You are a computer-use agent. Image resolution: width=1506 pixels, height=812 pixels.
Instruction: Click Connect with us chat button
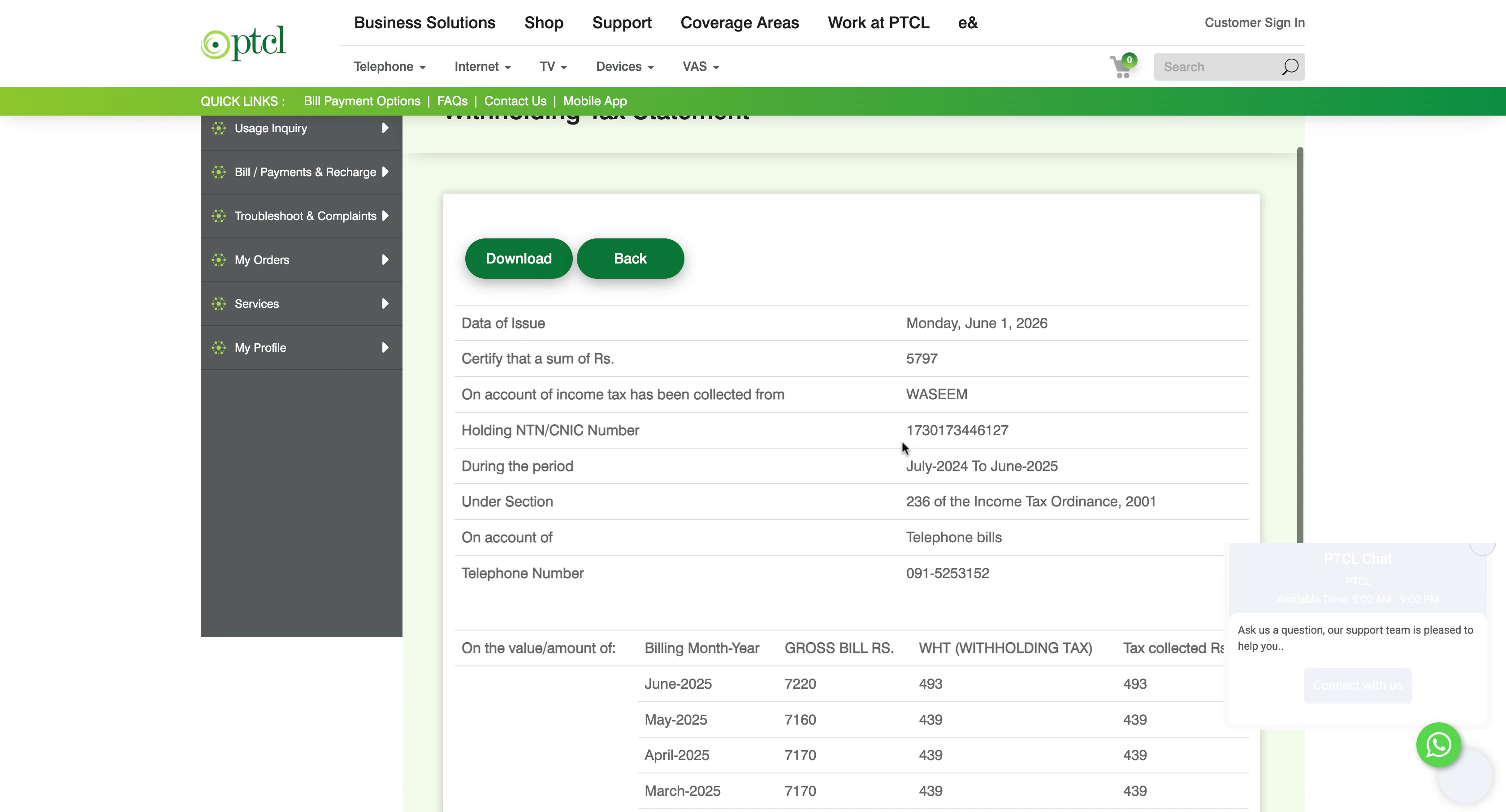tap(1358, 685)
